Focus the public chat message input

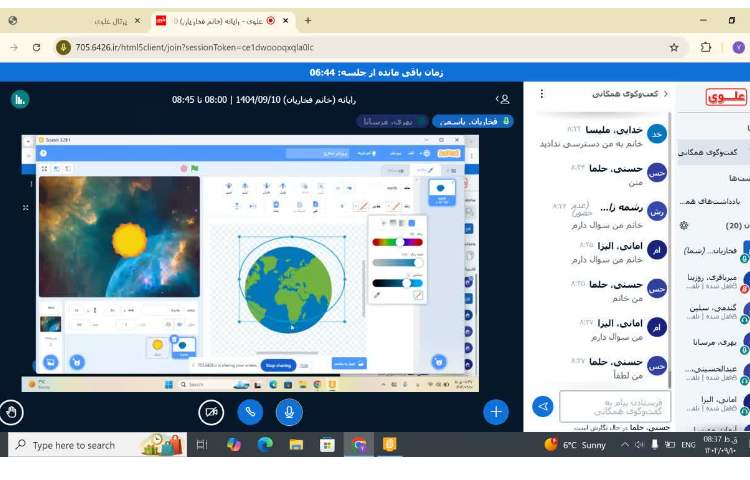pyautogui.click(x=615, y=407)
